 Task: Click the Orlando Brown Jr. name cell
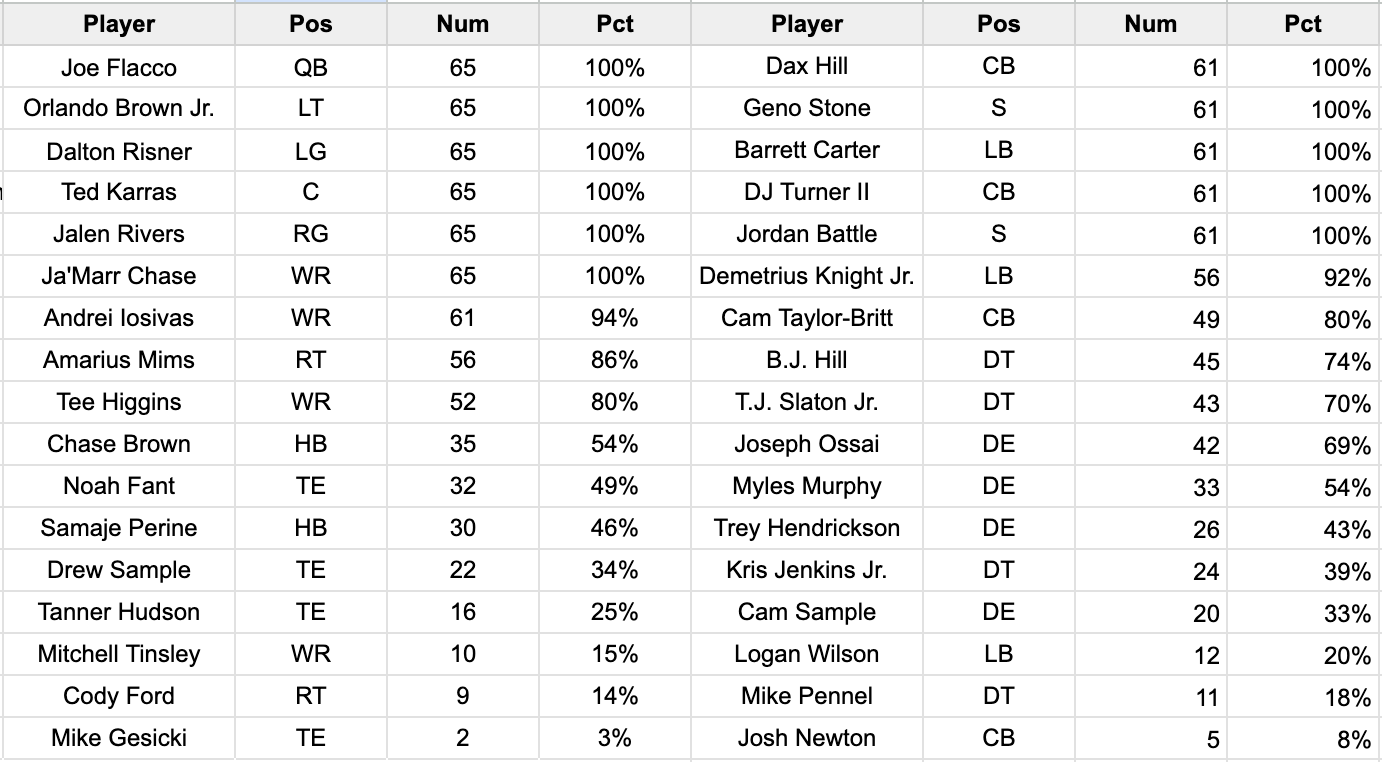[x=118, y=108]
